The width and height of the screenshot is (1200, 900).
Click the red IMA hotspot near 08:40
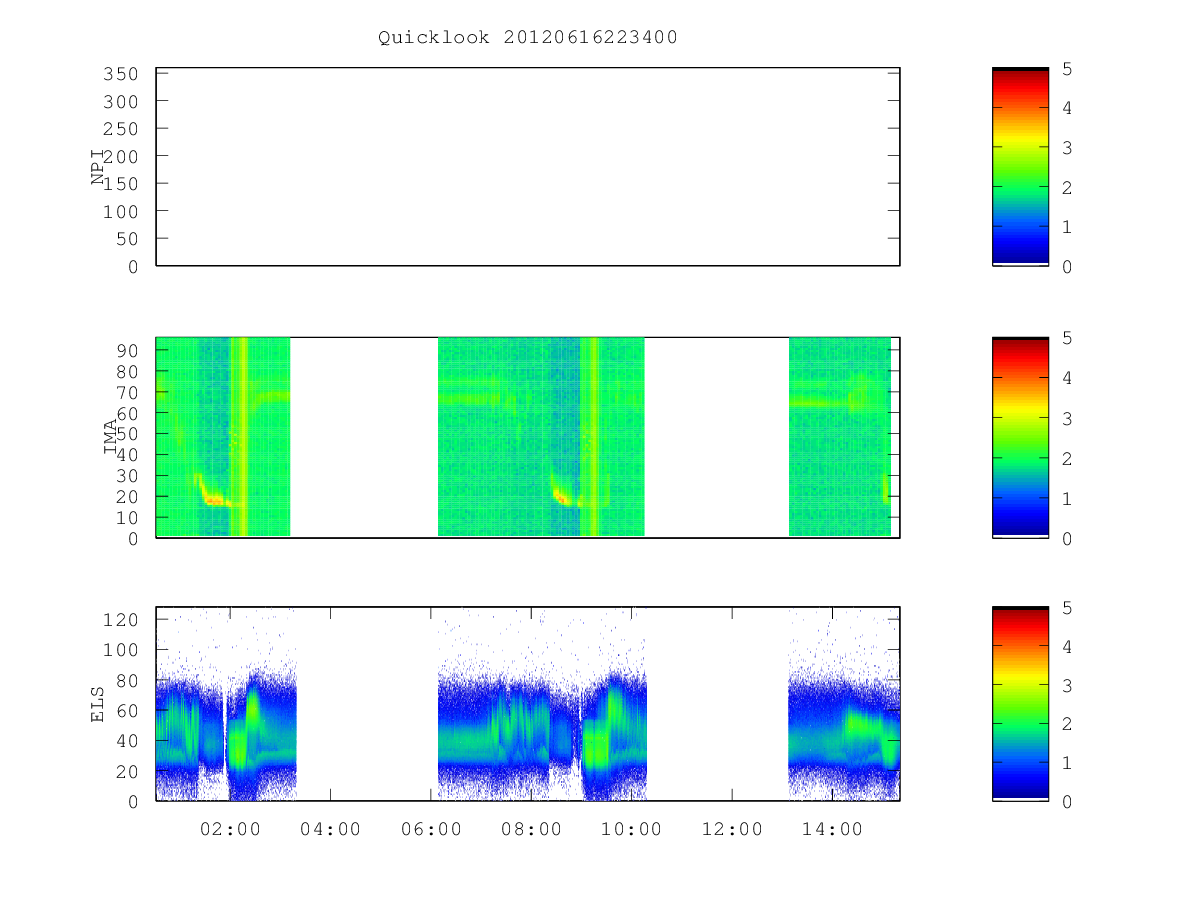561,494
